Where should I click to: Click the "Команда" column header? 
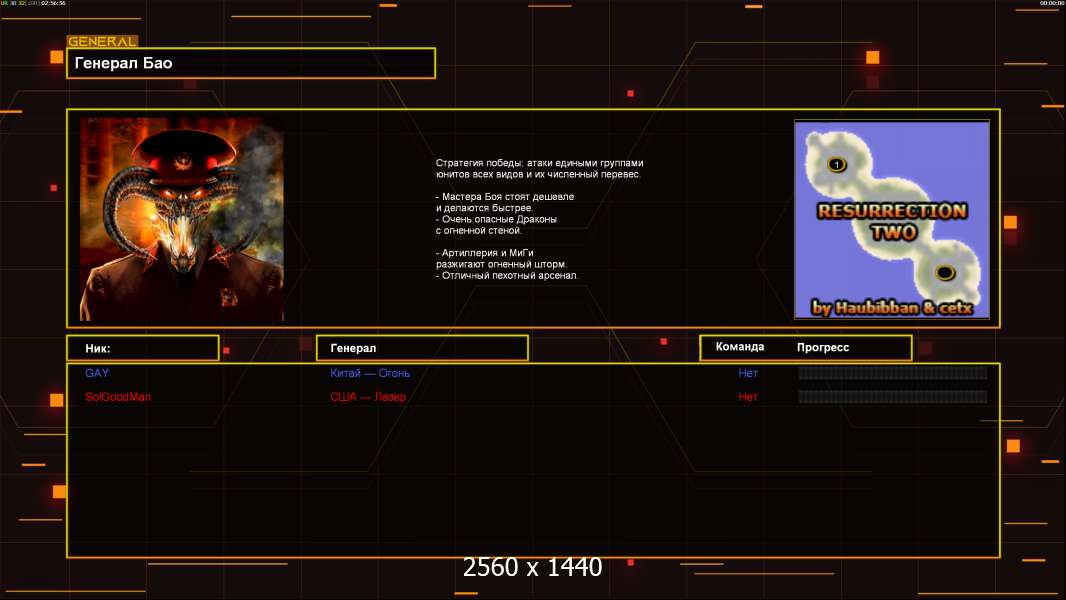[740, 347]
